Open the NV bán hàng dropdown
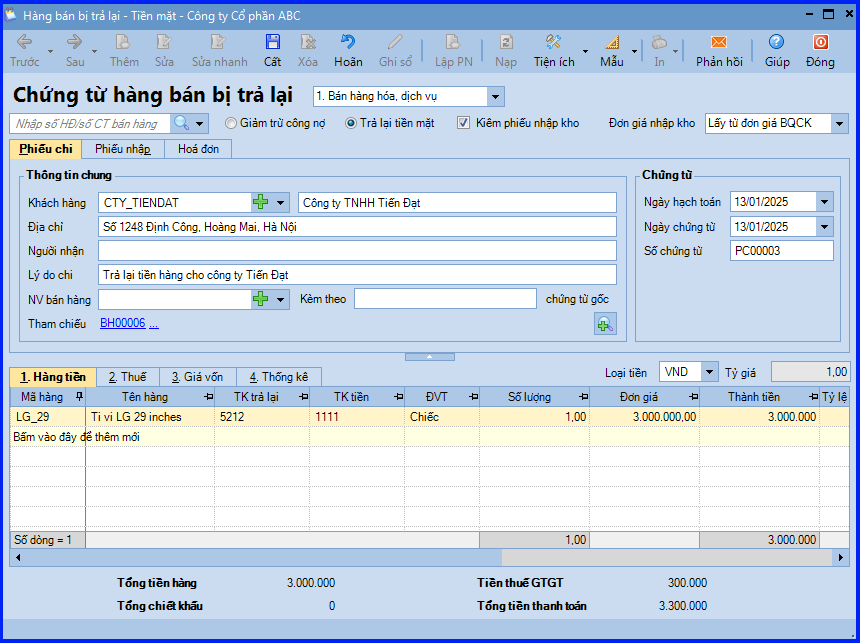Image resolution: width=860 pixels, height=643 pixels. [x=280, y=300]
